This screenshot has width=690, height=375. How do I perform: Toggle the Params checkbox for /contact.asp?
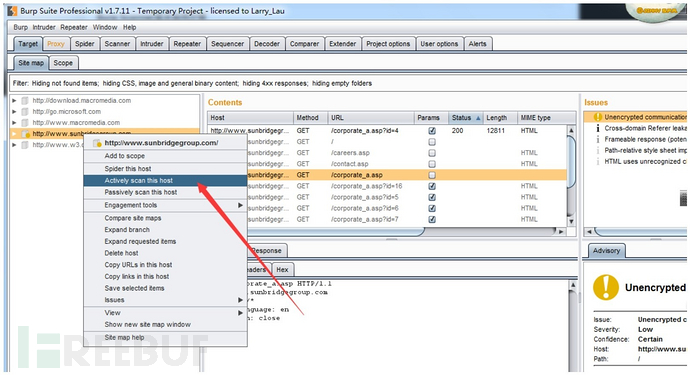click(432, 164)
